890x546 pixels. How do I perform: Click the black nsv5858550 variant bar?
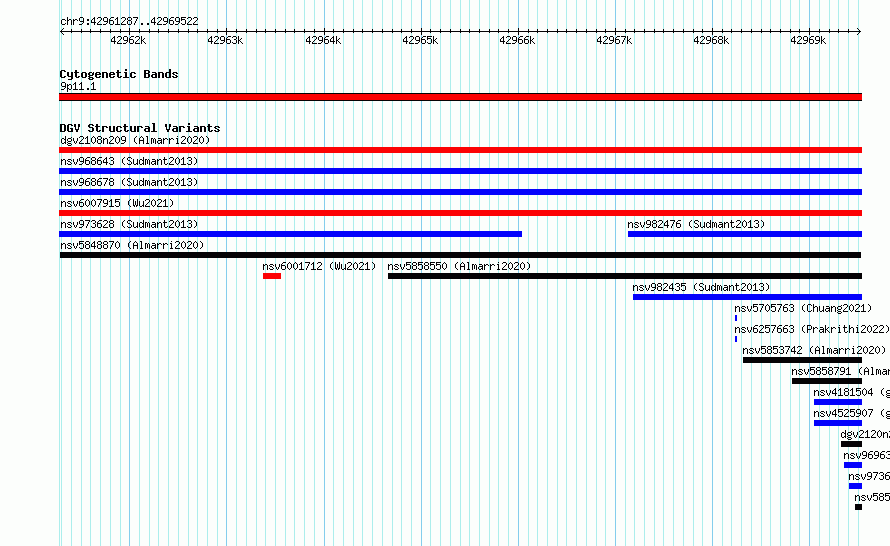coord(625,276)
